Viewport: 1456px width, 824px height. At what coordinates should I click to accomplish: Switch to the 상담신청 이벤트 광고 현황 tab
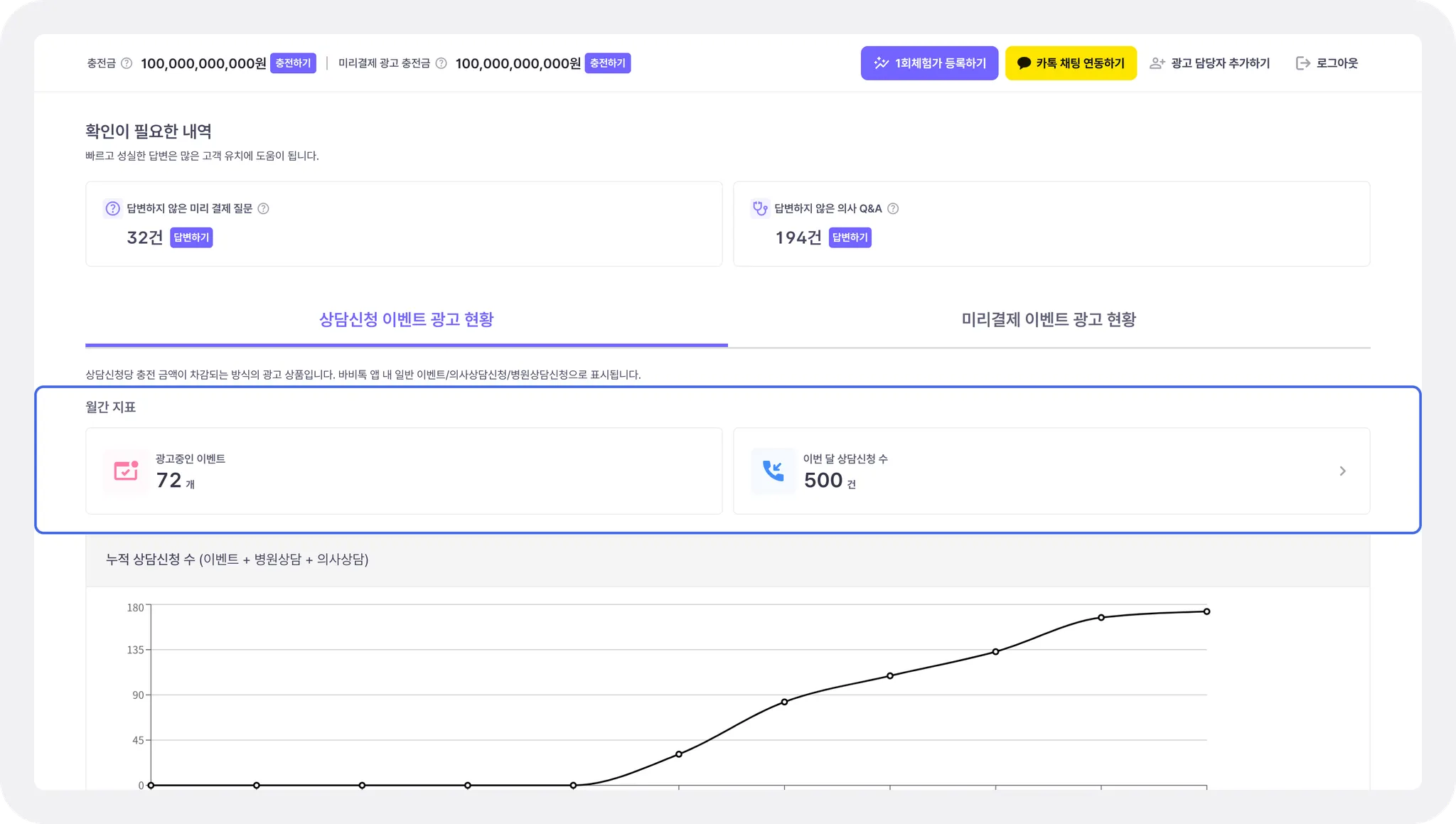coord(407,319)
